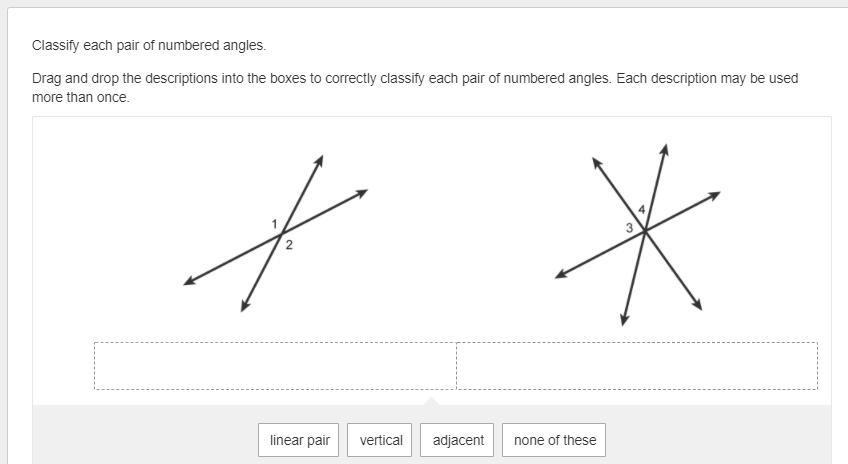Click the upper-right arrowhead of the shallow line, left diagram

[x=361, y=194]
